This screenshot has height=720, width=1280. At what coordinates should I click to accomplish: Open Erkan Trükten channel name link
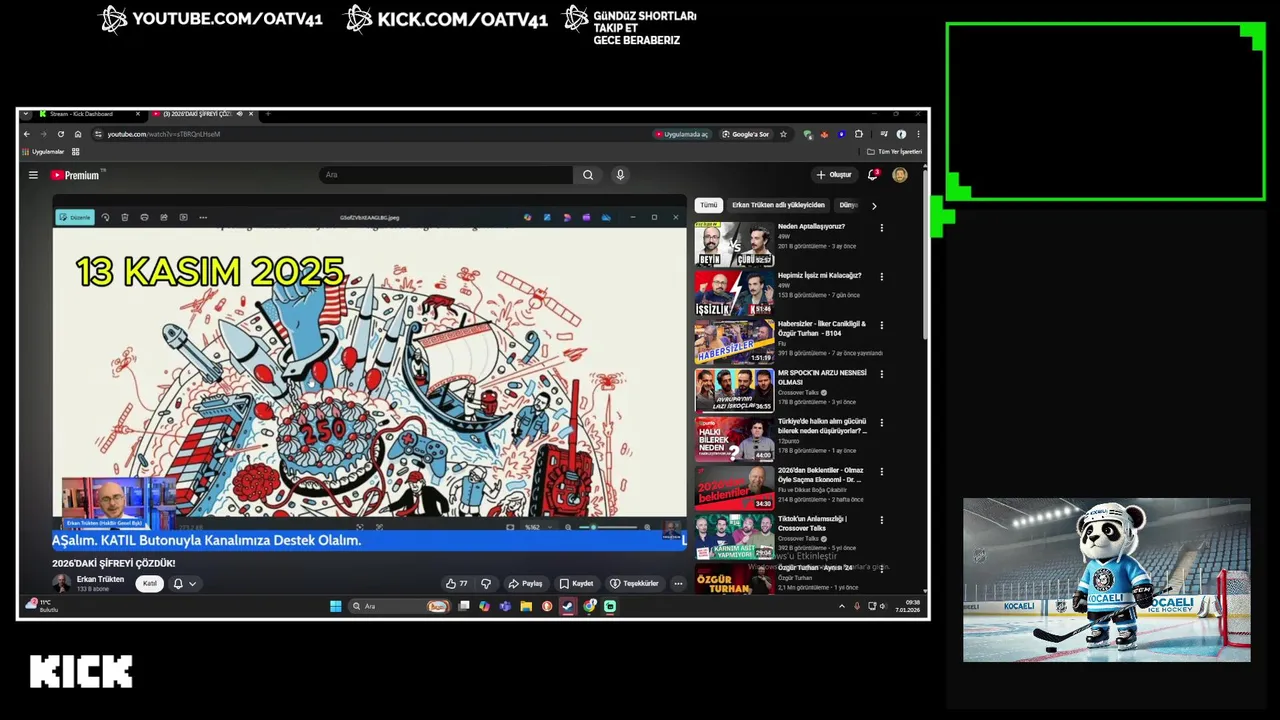(x=100, y=579)
